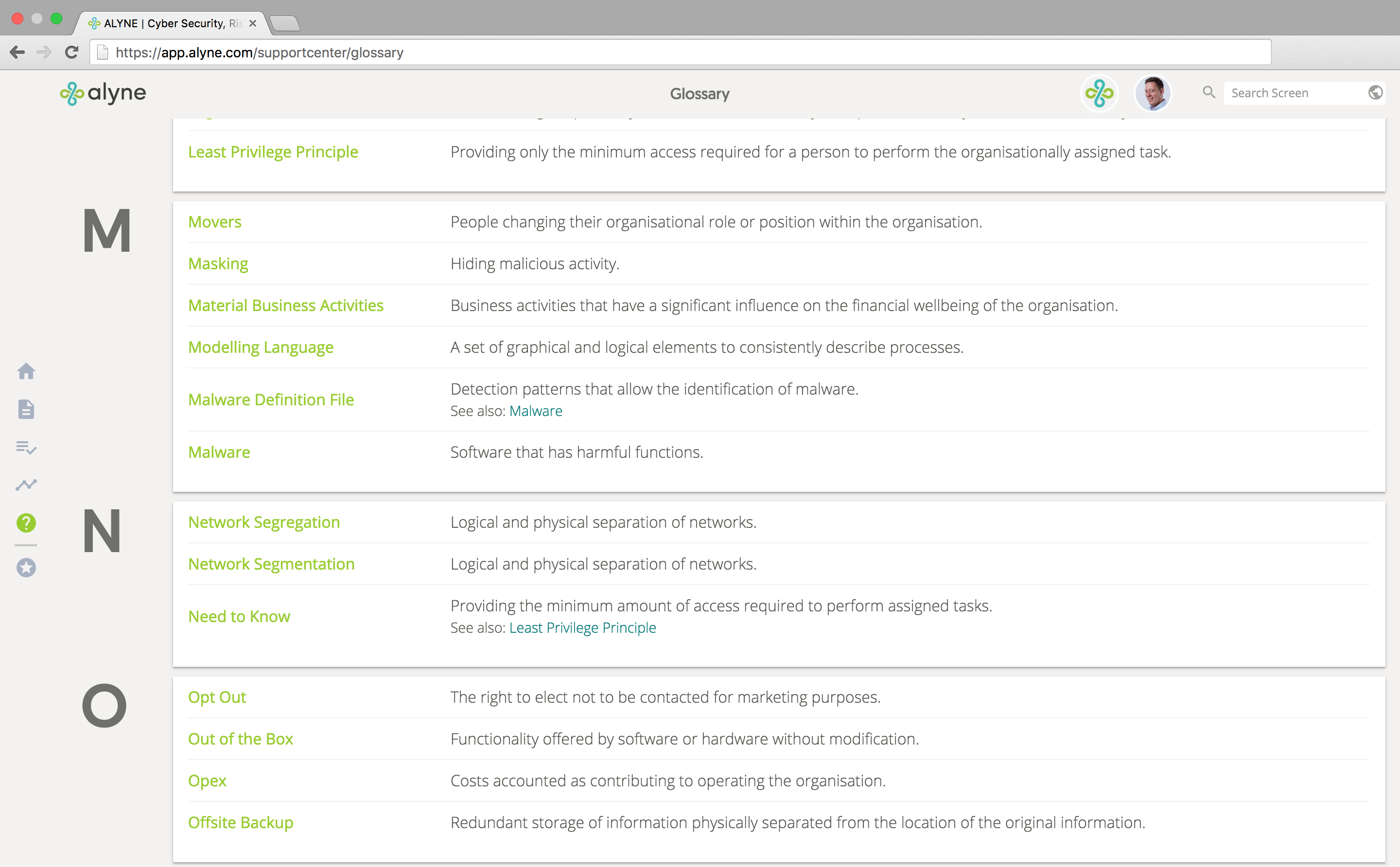Open the checklist icon in sidebar
The height and width of the screenshot is (867, 1400).
click(26, 447)
